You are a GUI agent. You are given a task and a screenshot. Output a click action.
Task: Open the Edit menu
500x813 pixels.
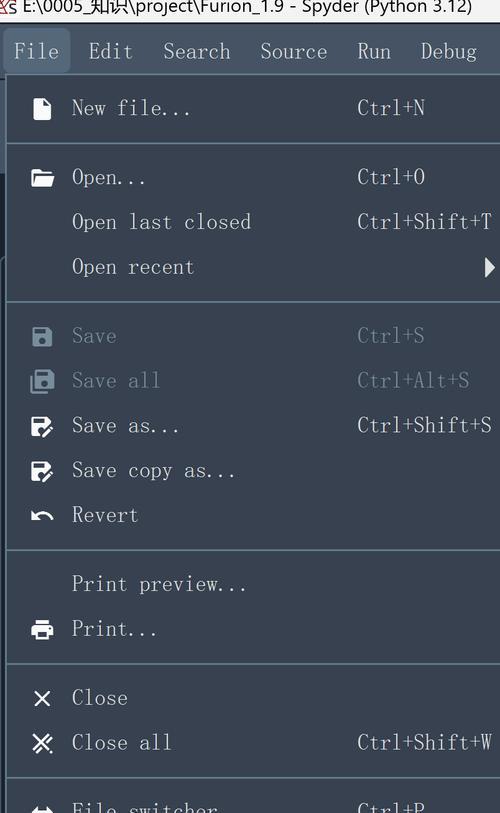(110, 51)
